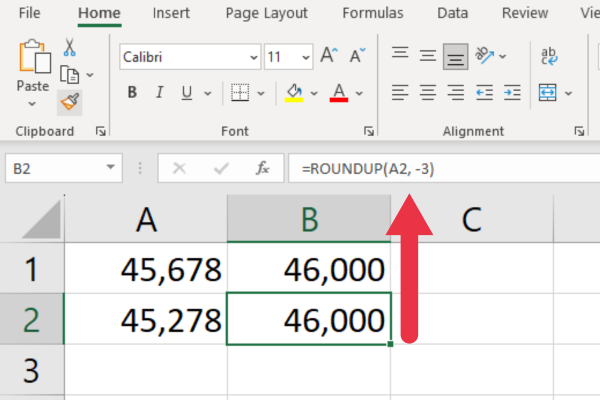Decrease font size with smaller A

point(357,56)
